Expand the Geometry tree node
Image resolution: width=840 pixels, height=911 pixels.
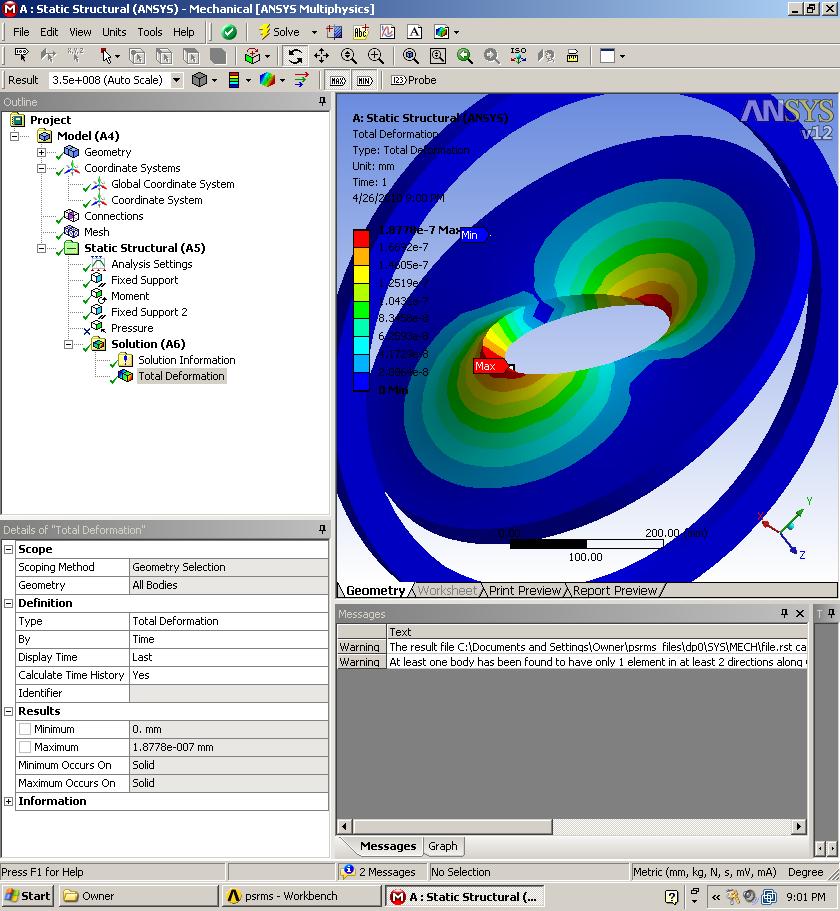click(x=41, y=152)
